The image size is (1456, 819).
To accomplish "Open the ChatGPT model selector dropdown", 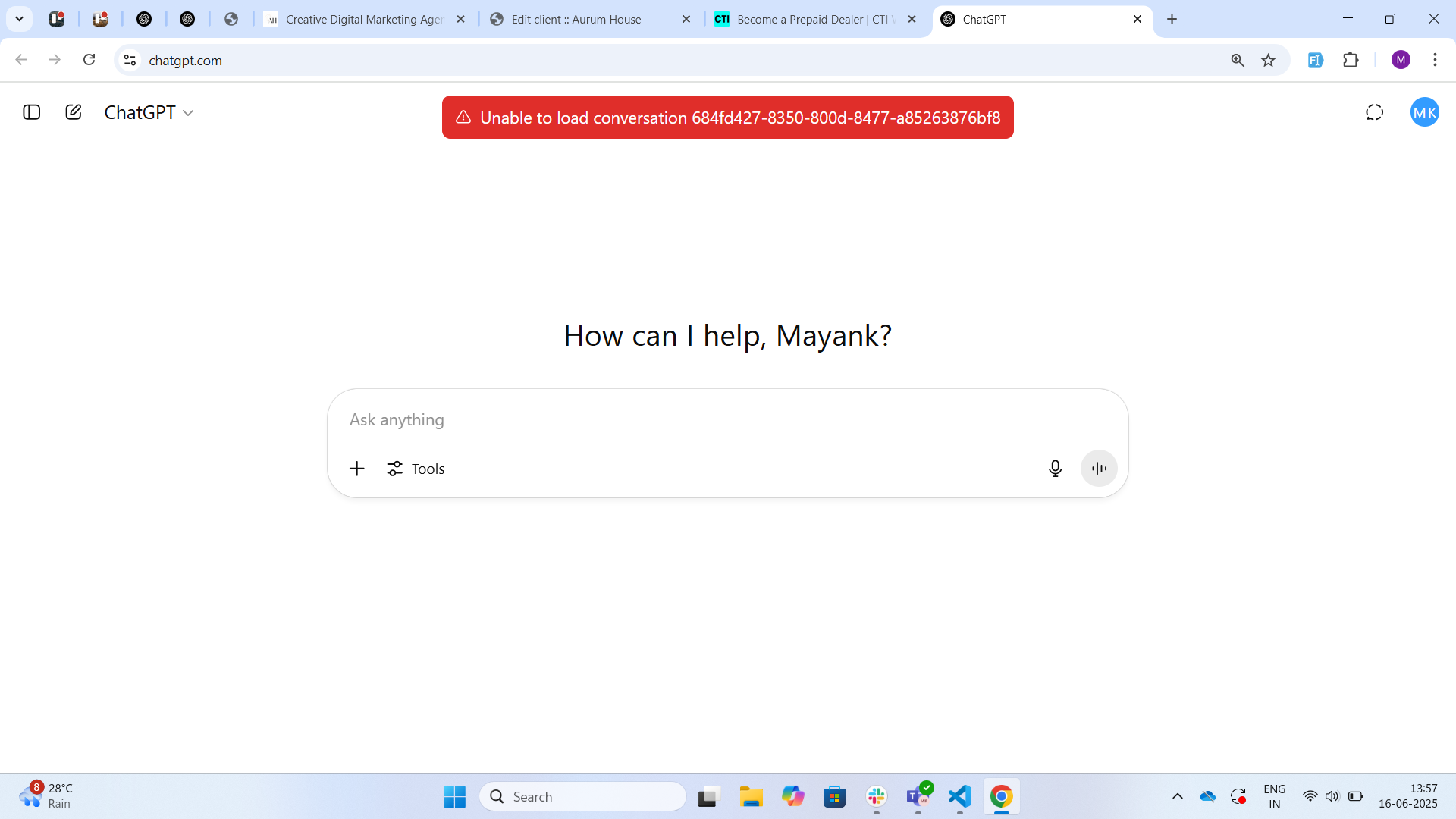I will 149,112.
